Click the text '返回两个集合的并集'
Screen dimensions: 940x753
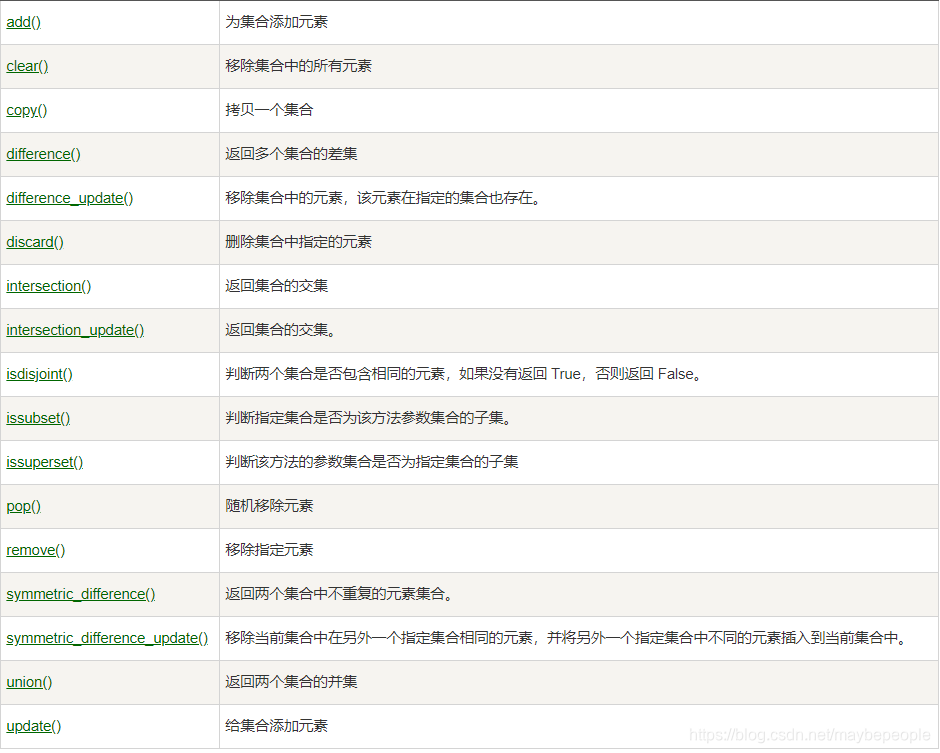291,682
